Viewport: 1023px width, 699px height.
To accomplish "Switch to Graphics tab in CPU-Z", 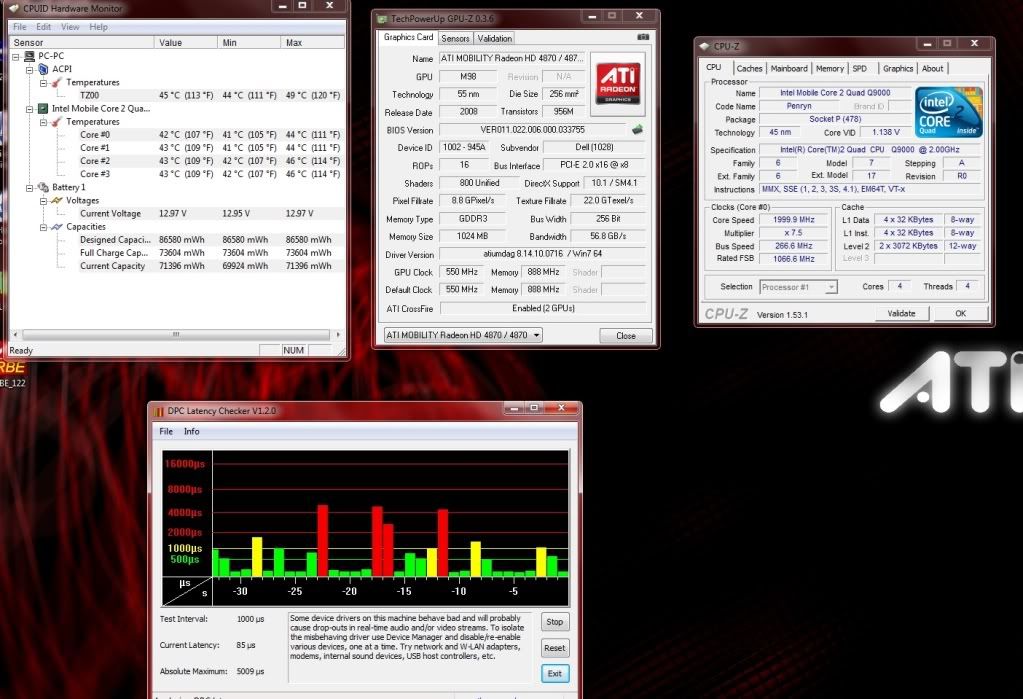I will point(898,69).
